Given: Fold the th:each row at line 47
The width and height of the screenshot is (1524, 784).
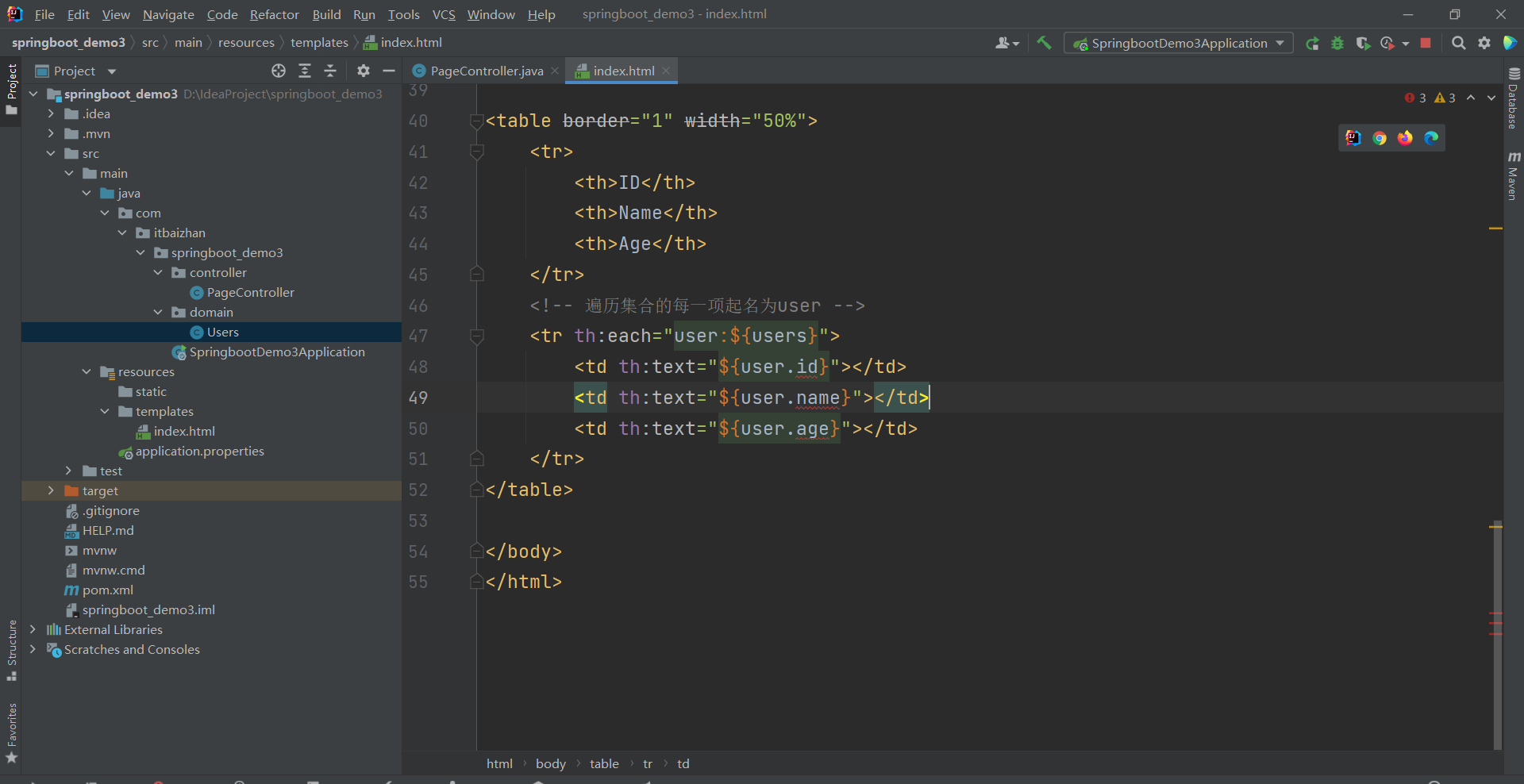Looking at the screenshot, I should [477, 336].
